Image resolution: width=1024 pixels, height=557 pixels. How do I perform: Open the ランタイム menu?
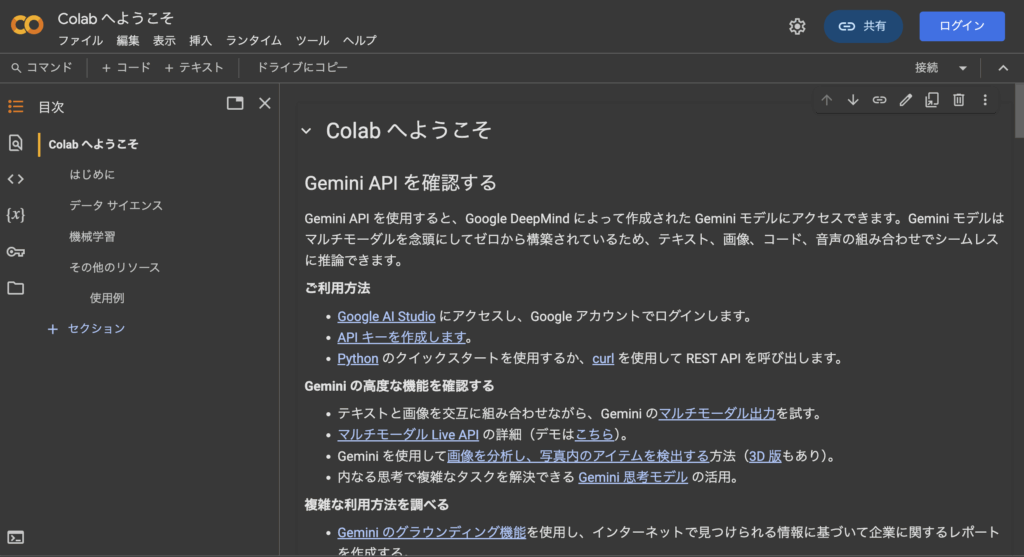click(x=253, y=41)
